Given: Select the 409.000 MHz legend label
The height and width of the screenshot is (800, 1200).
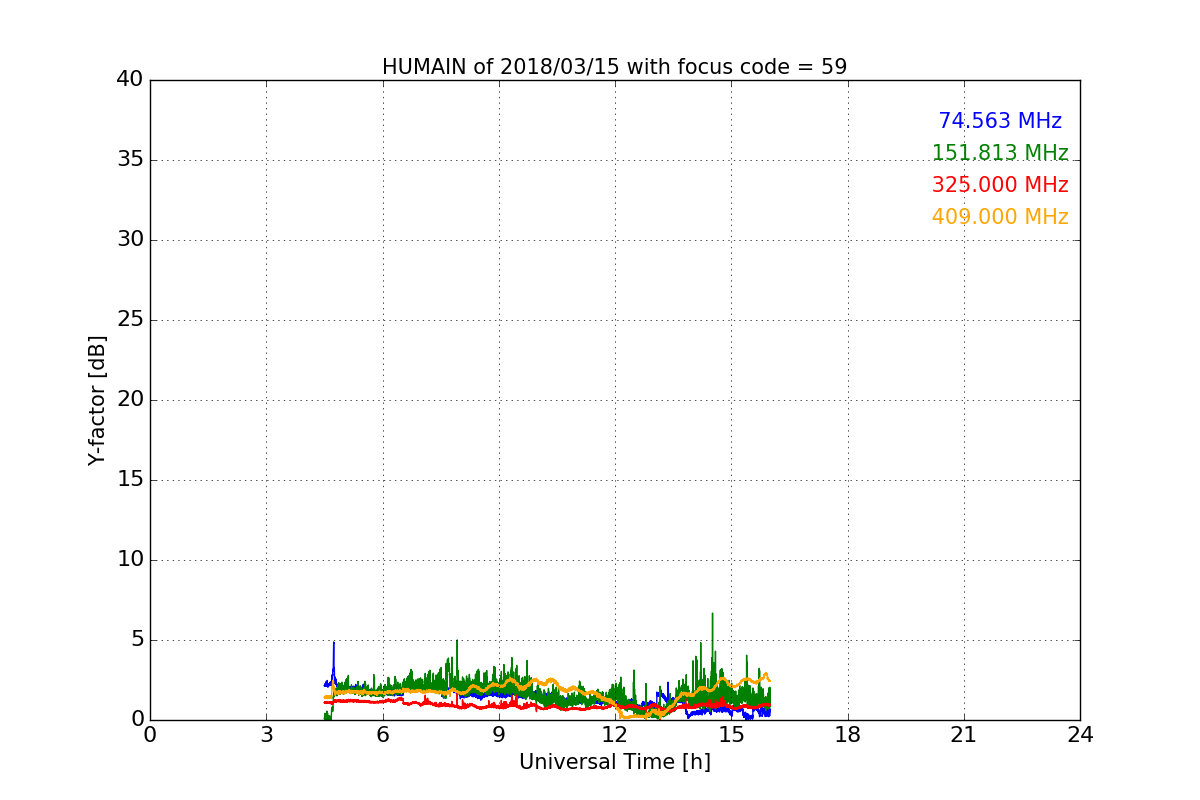Looking at the screenshot, I should (x=1000, y=217).
